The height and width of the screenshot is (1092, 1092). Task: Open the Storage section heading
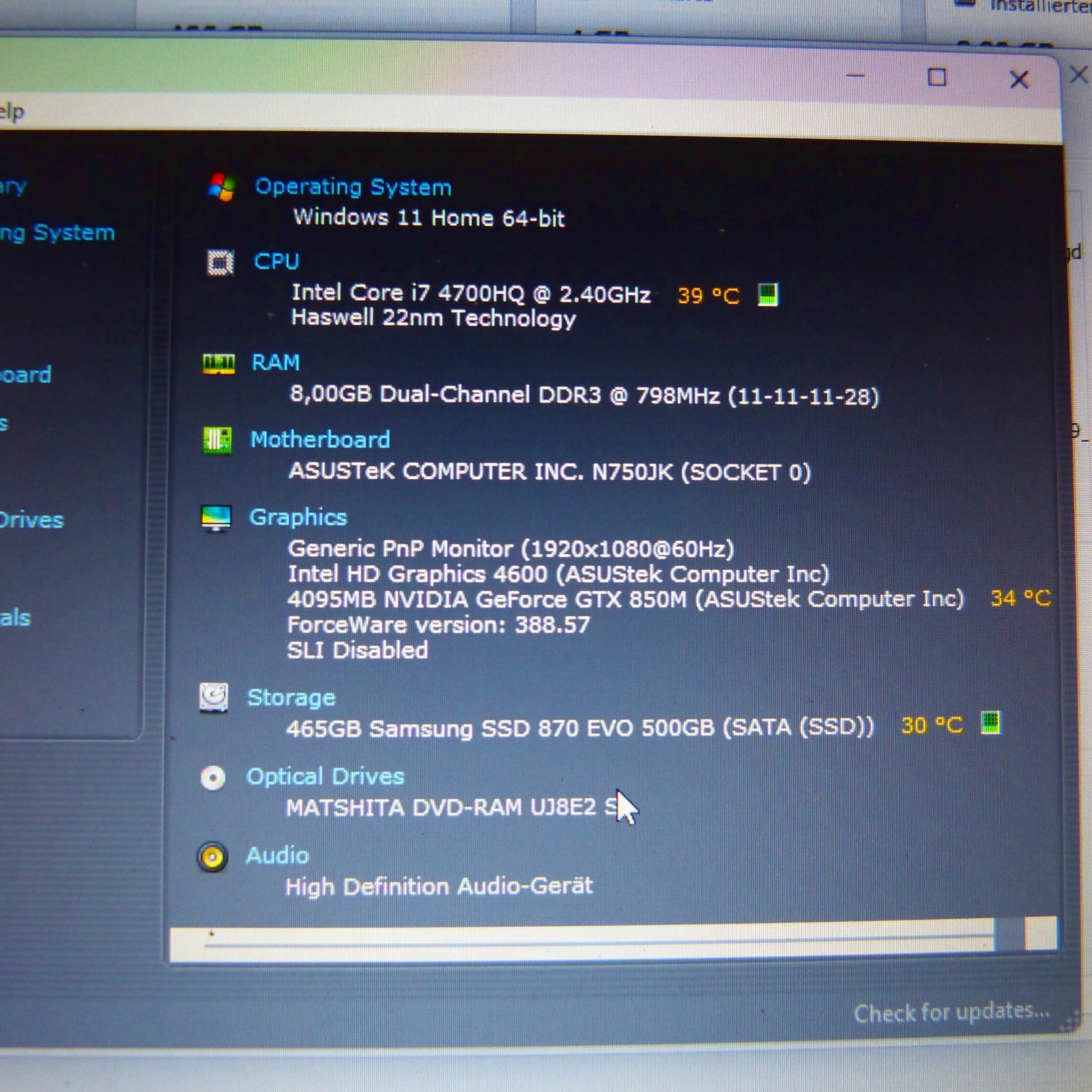coord(291,698)
